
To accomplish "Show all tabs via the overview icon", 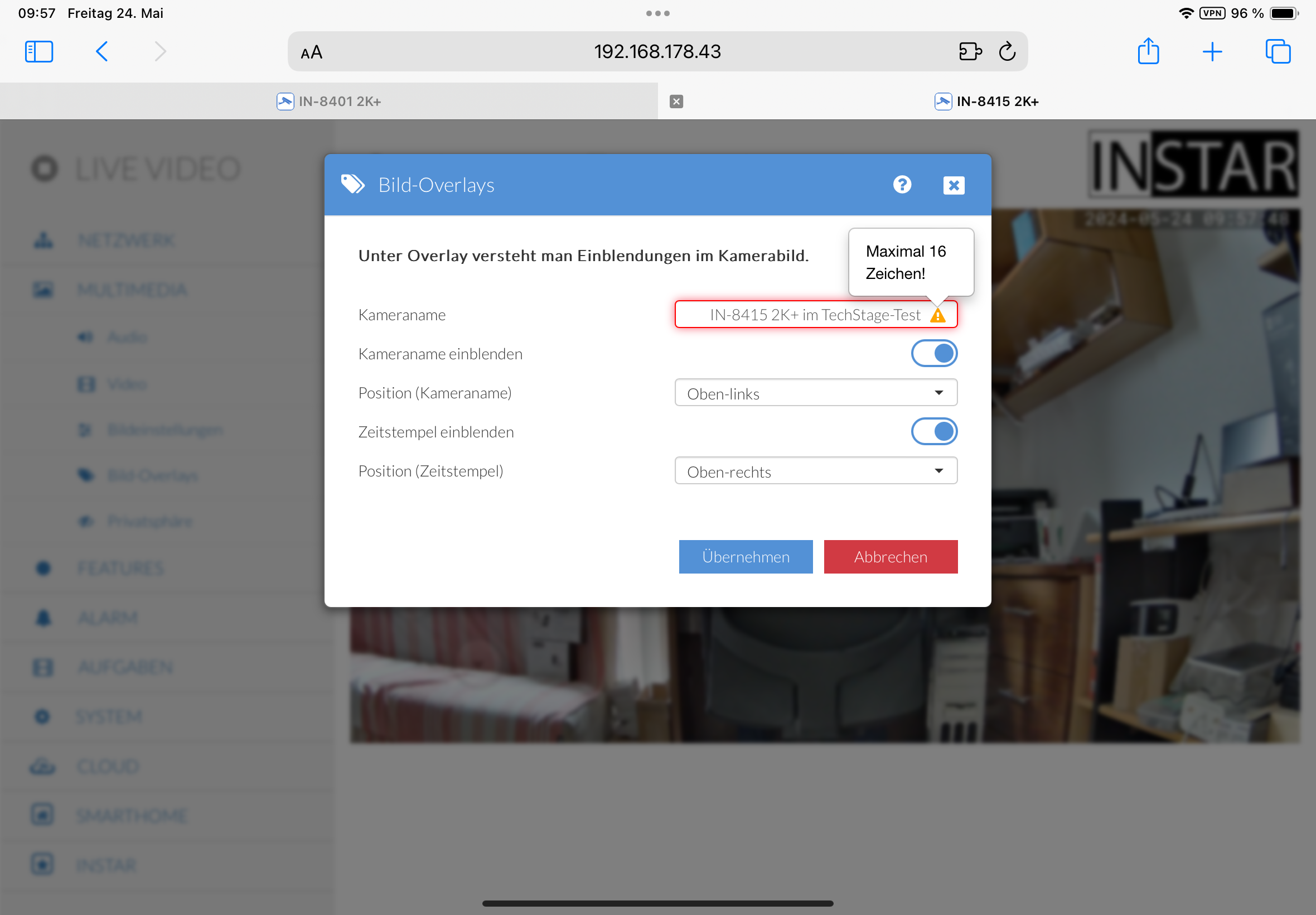I will [1277, 51].
